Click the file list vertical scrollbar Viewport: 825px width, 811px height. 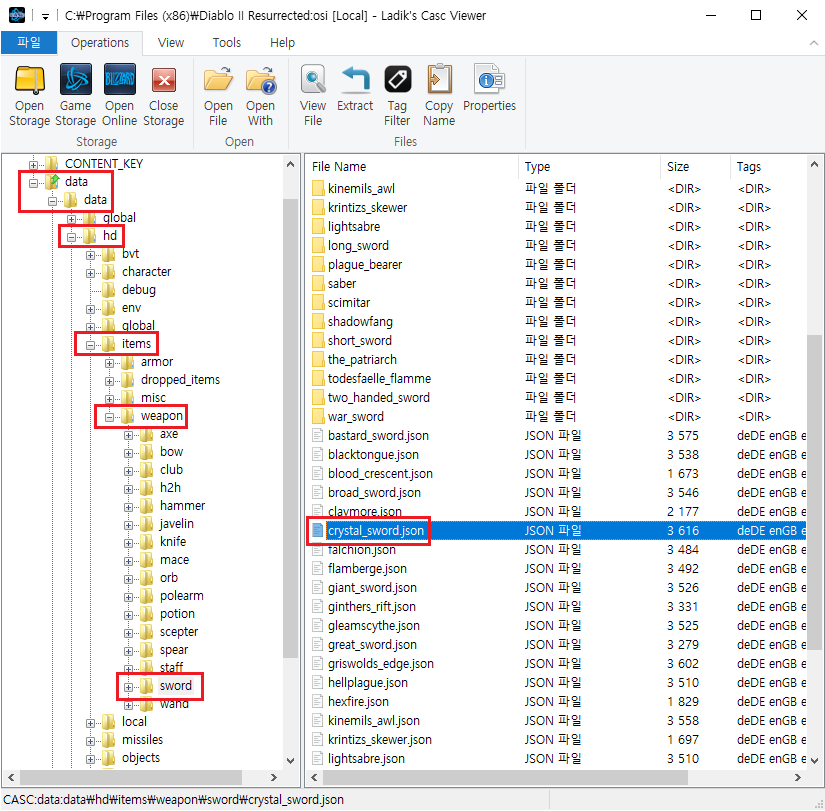point(814,492)
